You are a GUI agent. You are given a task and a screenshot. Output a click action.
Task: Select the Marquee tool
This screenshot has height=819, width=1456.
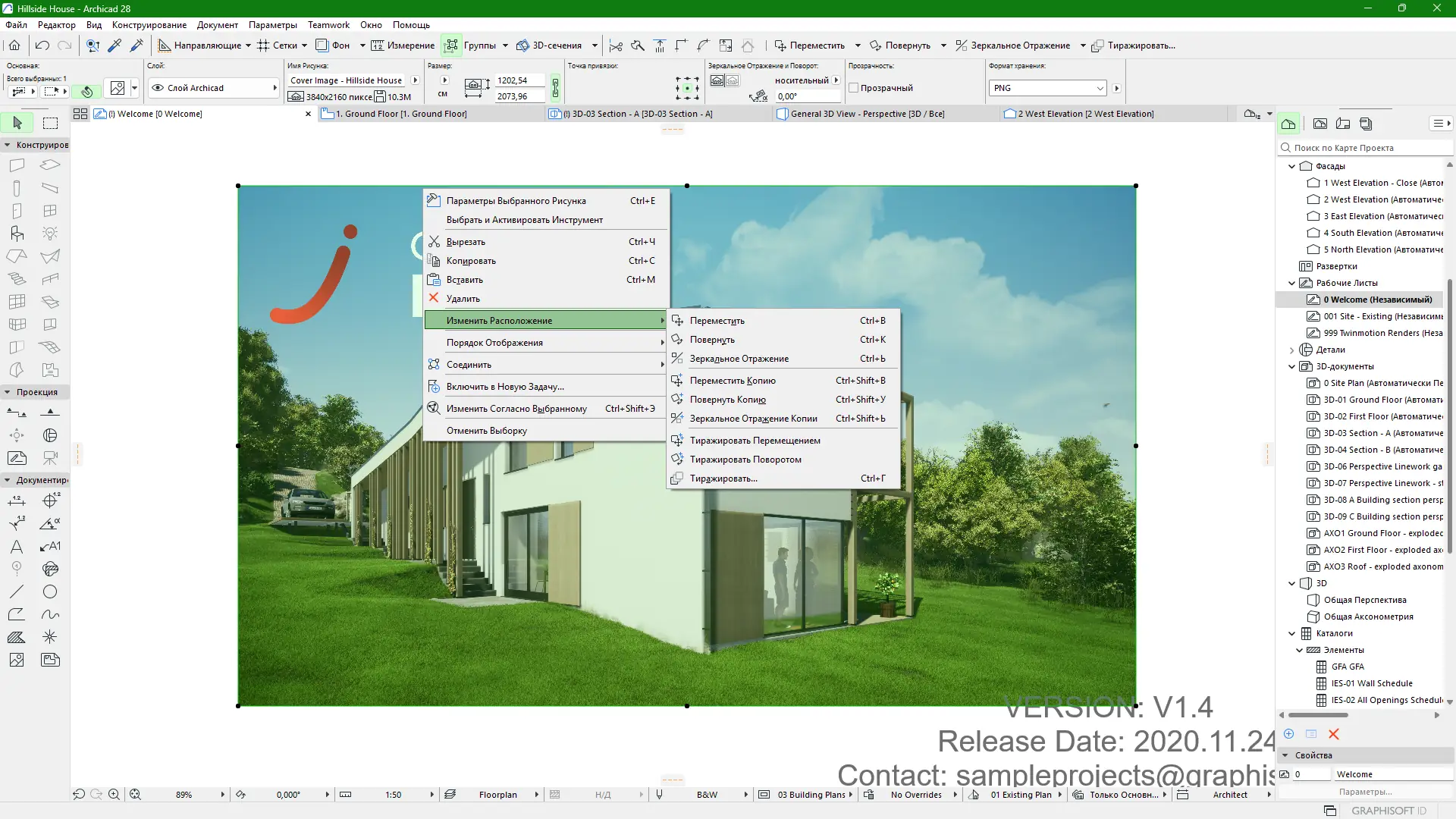point(50,123)
